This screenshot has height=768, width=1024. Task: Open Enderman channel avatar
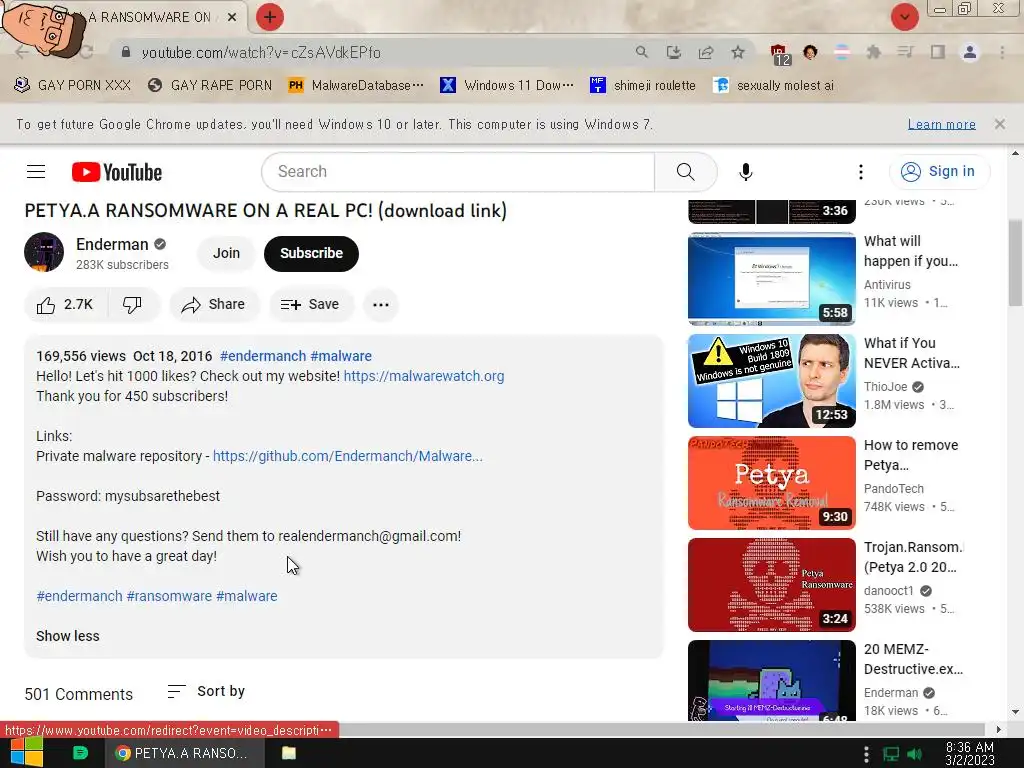(x=44, y=252)
